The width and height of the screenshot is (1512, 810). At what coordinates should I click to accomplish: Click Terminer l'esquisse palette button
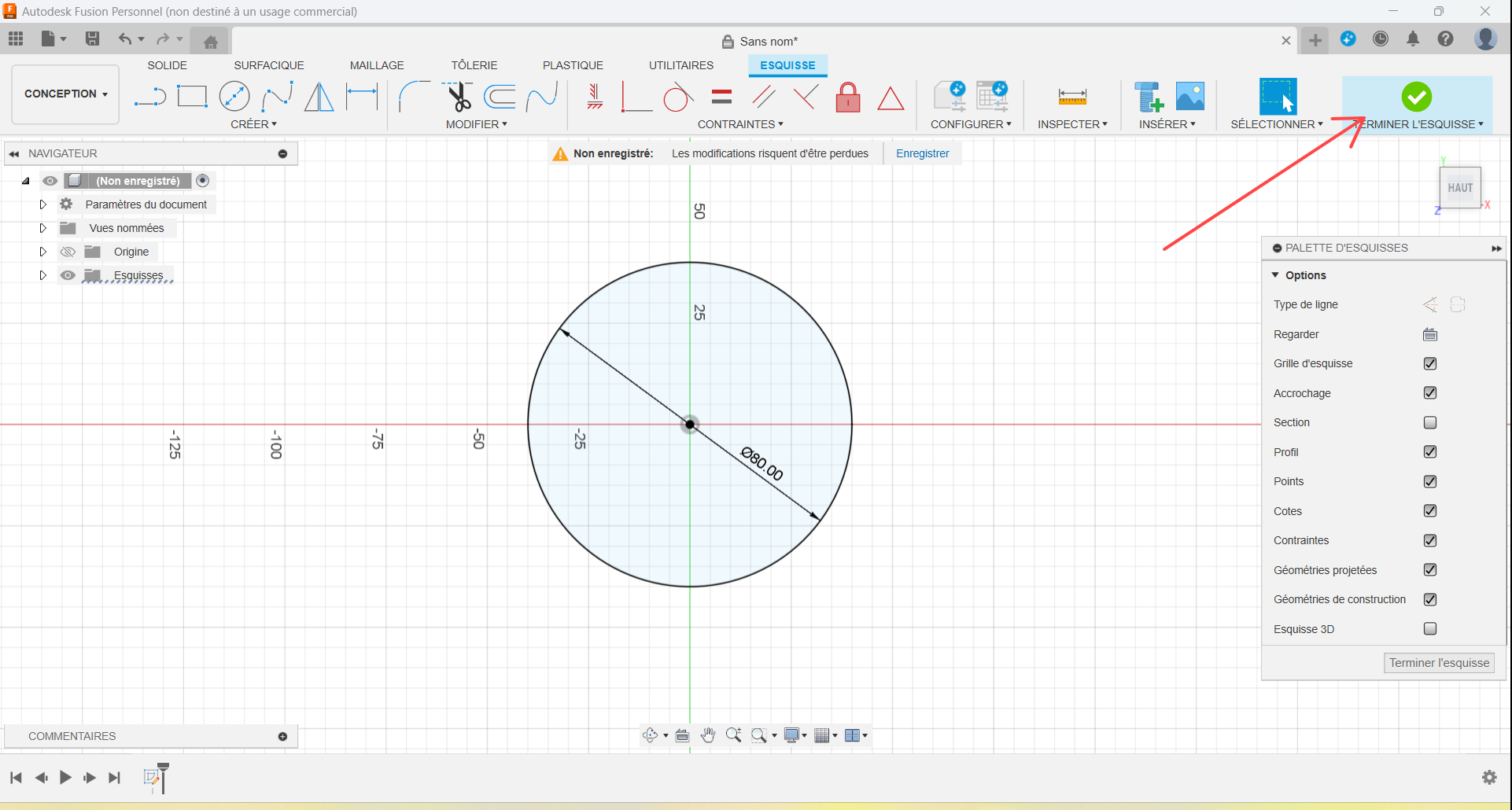point(1439,663)
